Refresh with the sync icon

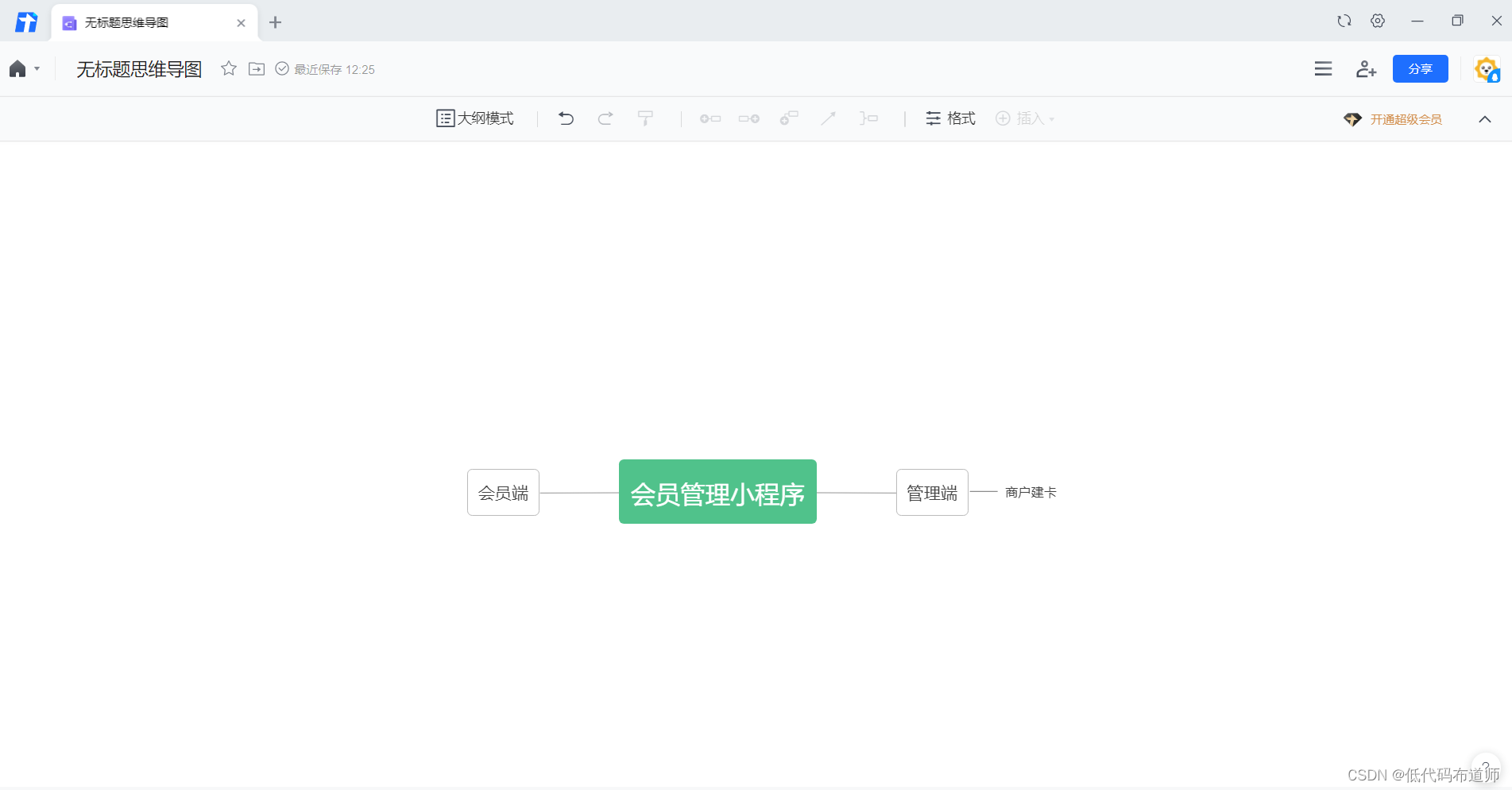click(x=1344, y=21)
